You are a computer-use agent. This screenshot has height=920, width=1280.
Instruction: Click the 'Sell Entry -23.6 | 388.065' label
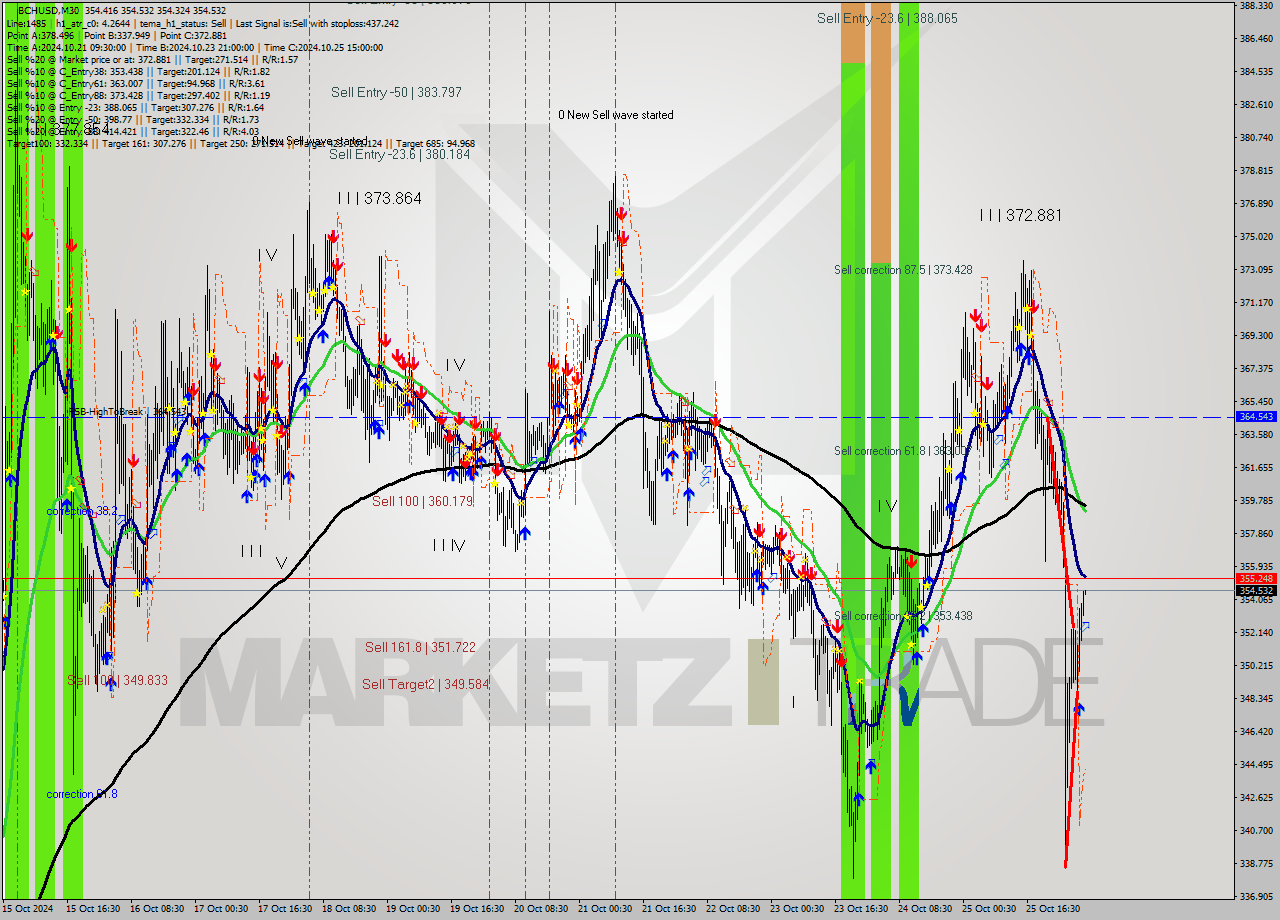coord(887,18)
